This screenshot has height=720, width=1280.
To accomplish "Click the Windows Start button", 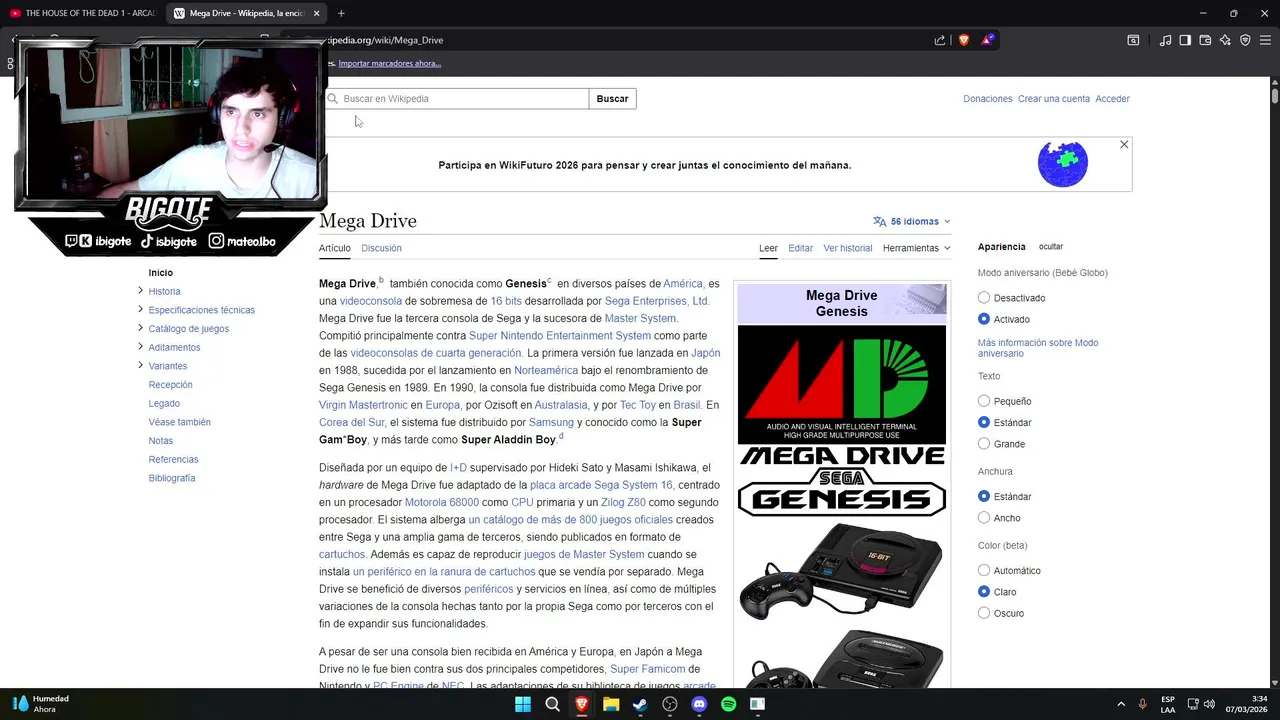I will coord(522,704).
